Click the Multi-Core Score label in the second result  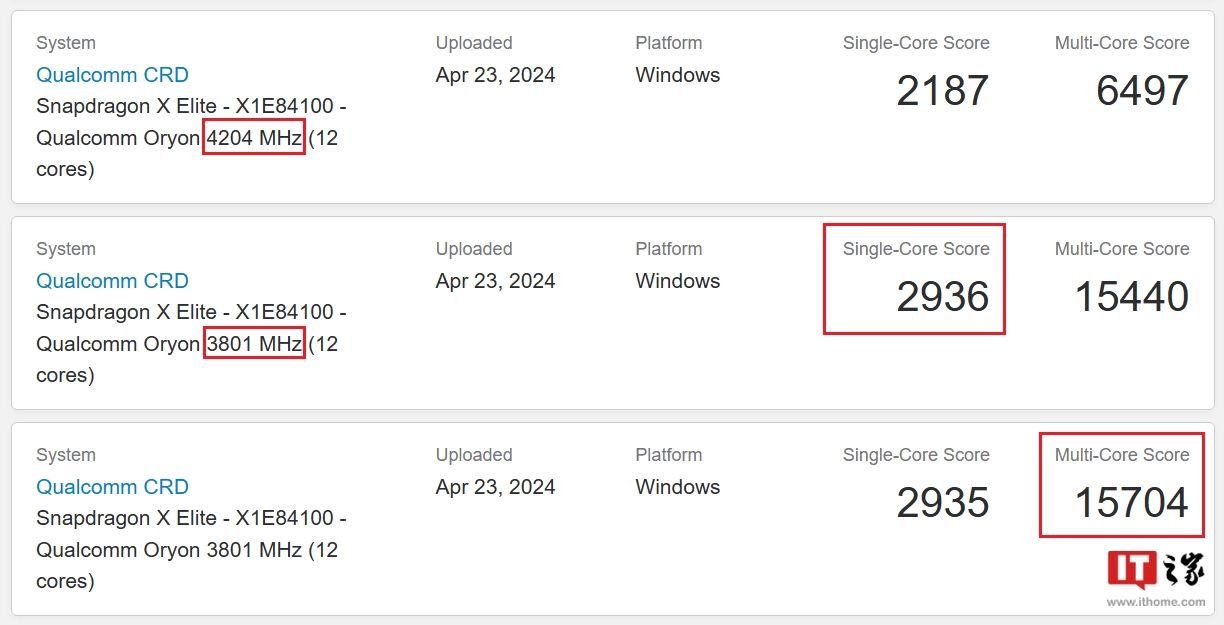1122,249
